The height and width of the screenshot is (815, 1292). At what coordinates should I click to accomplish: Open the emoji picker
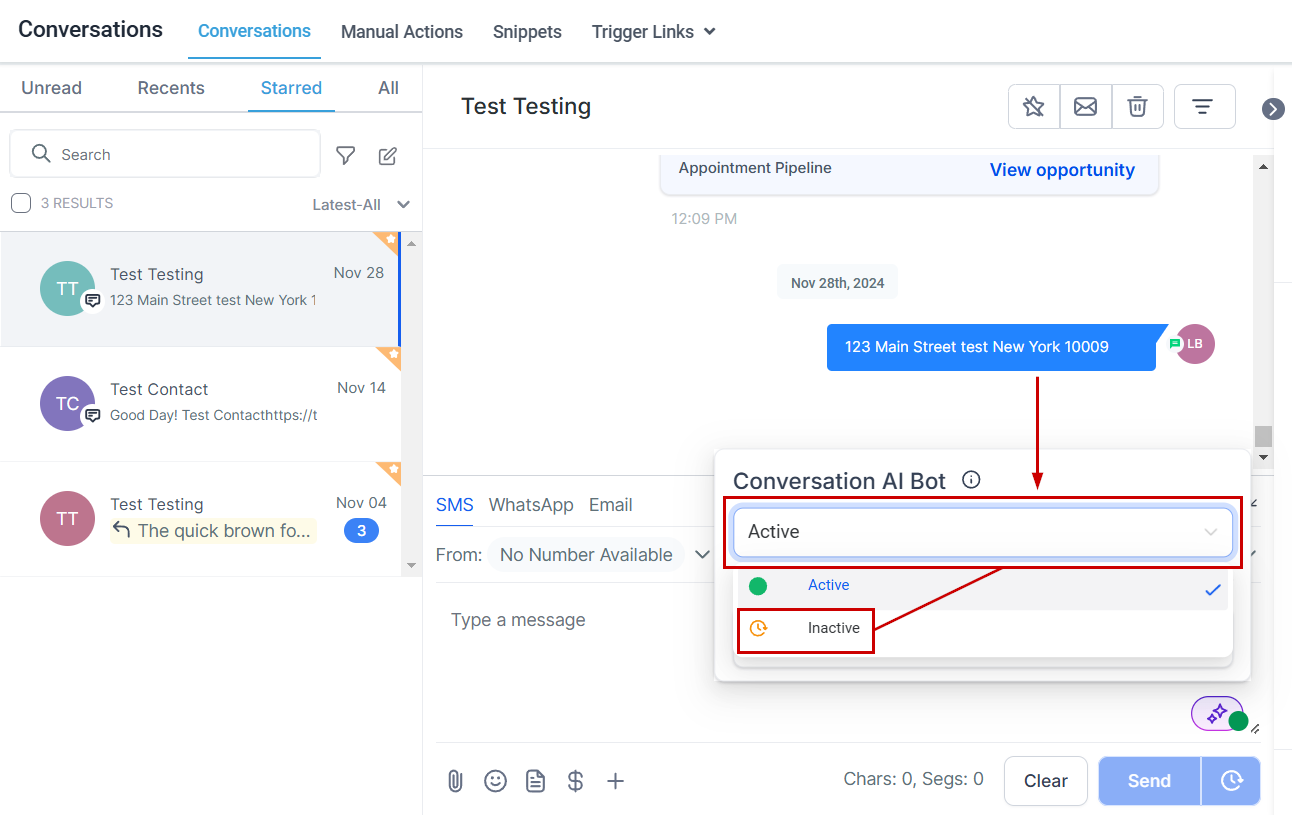(495, 781)
